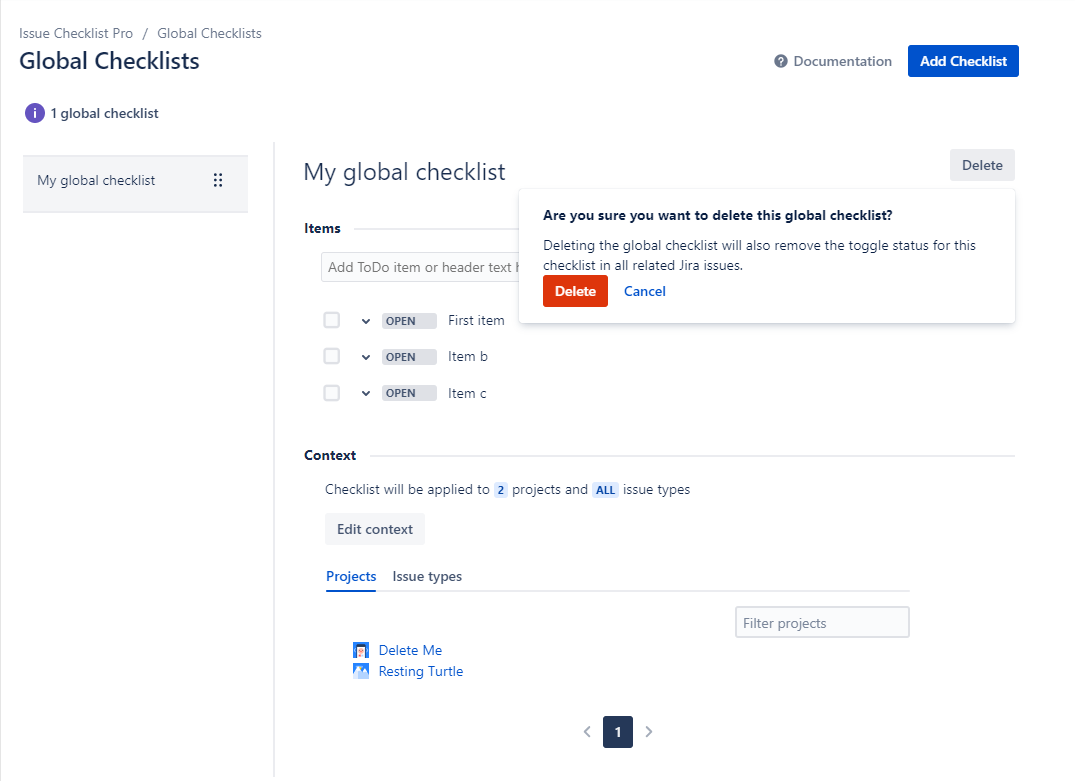Click the Delete Me project avatar

pyautogui.click(x=361, y=650)
